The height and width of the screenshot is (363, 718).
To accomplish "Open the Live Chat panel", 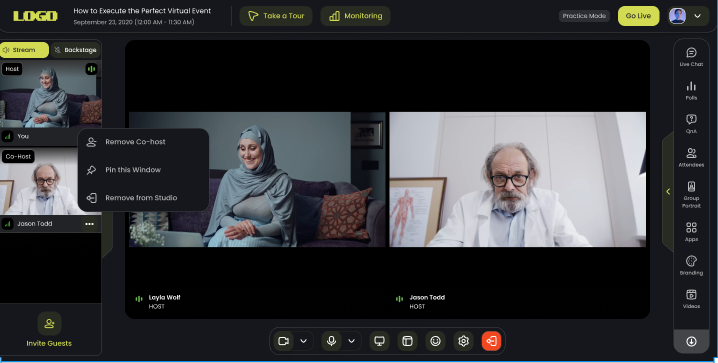I will click(x=691, y=57).
